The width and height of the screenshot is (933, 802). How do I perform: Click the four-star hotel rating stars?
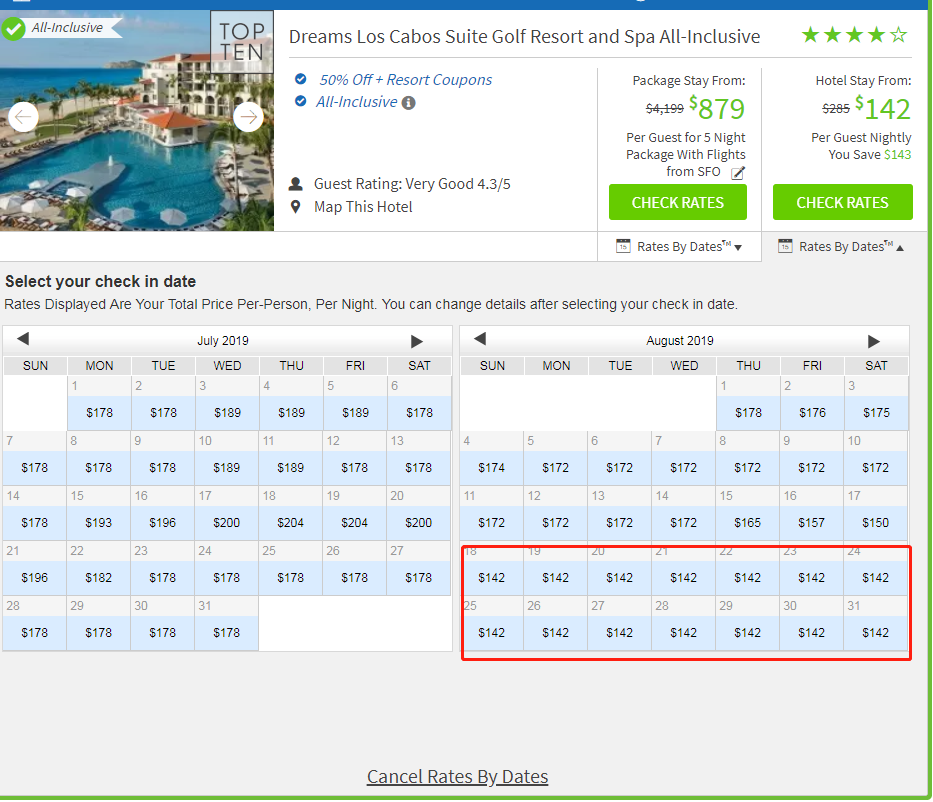click(854, 35)
